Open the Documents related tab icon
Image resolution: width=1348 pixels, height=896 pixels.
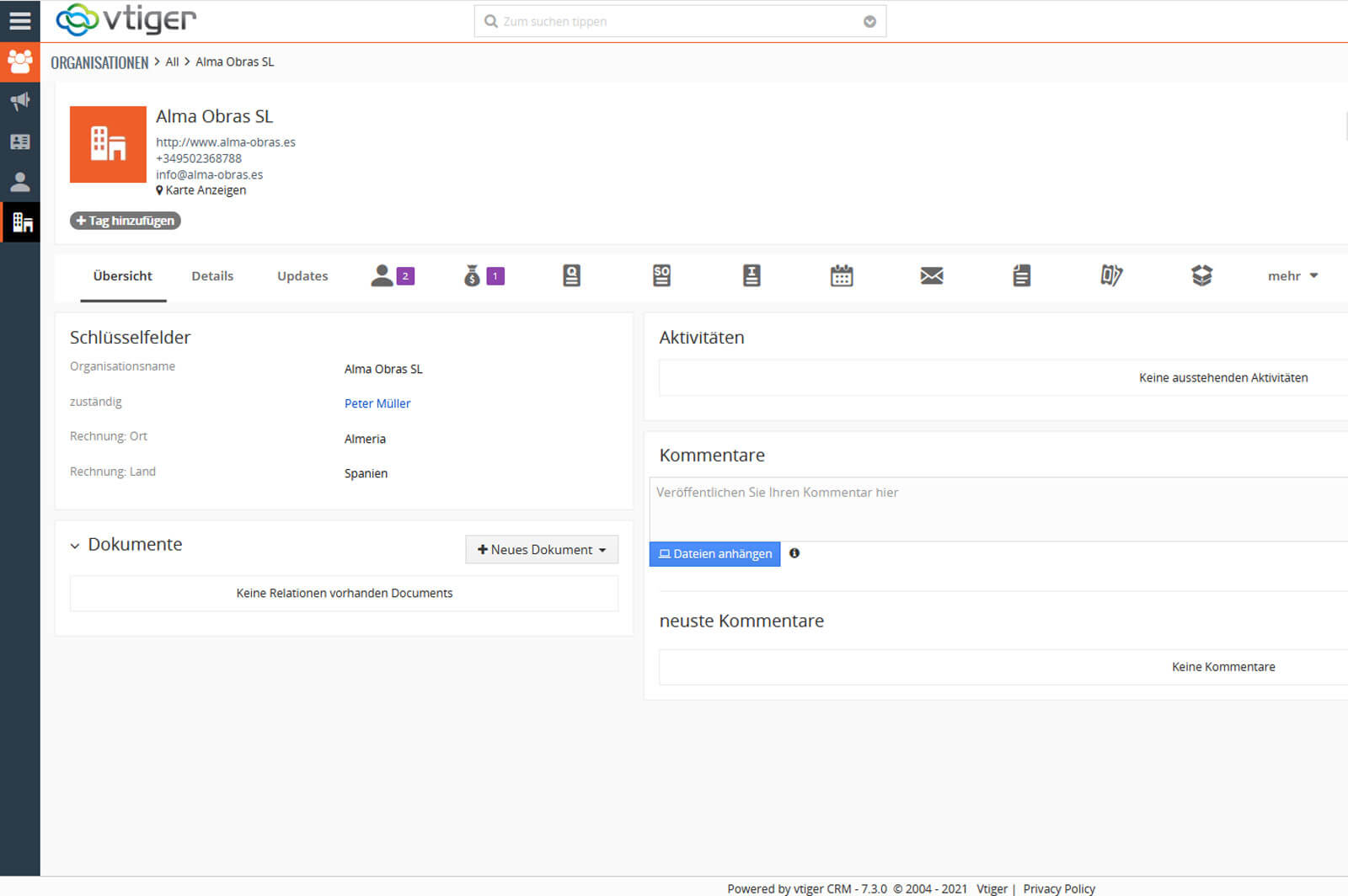(x=1021, y=275)
